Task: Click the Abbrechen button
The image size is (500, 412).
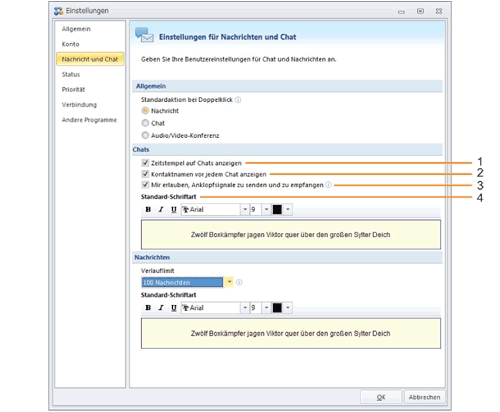Action: [x=424, y=397]
